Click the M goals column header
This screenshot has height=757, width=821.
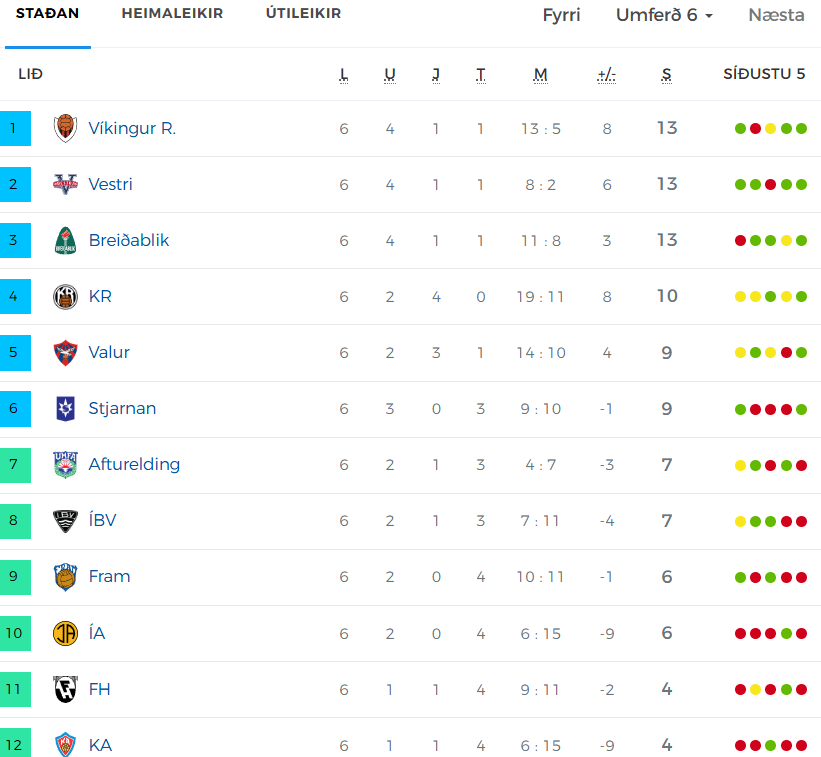point(540,75)
